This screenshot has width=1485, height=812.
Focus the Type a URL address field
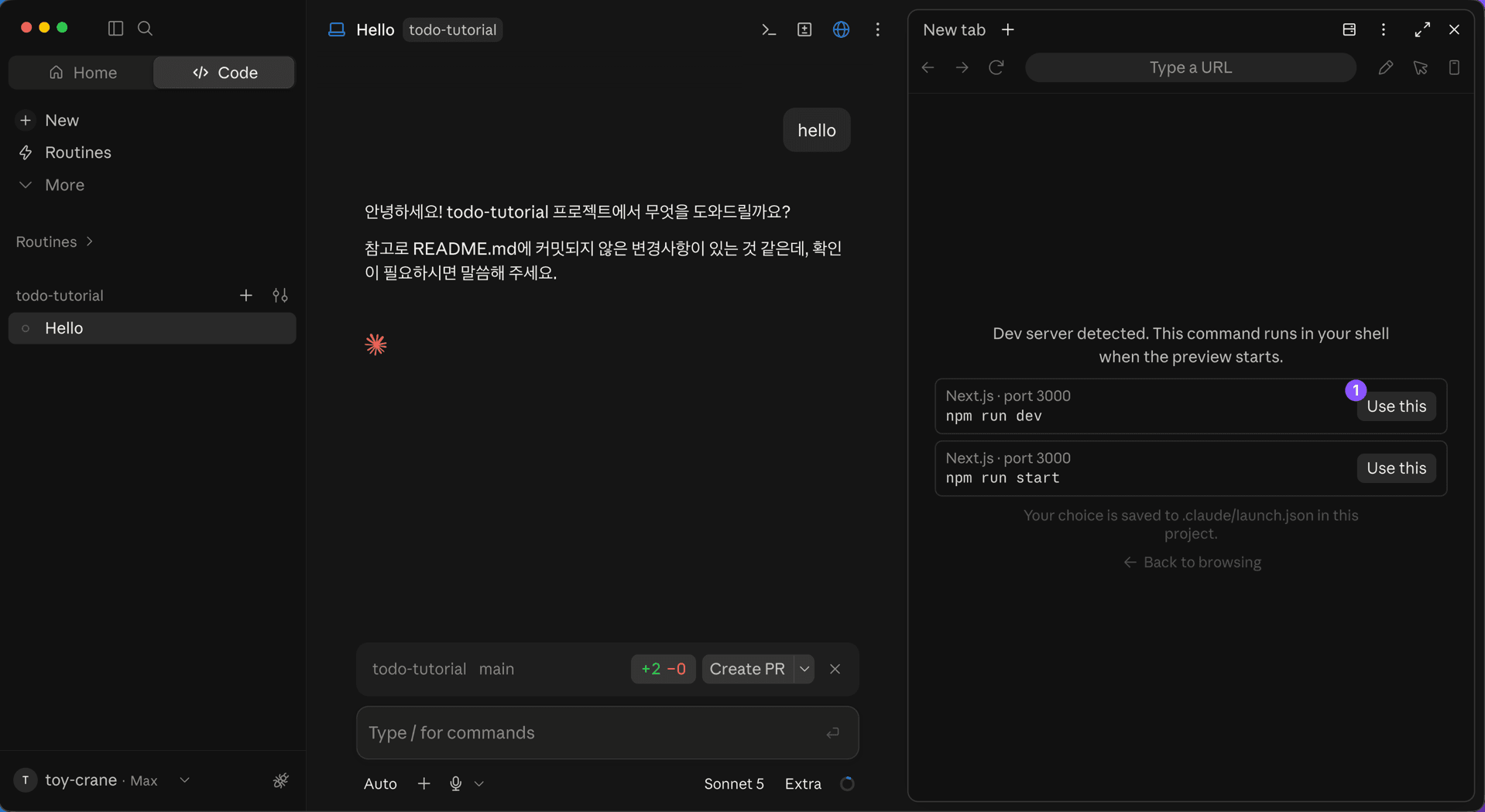click(1190, 67)
